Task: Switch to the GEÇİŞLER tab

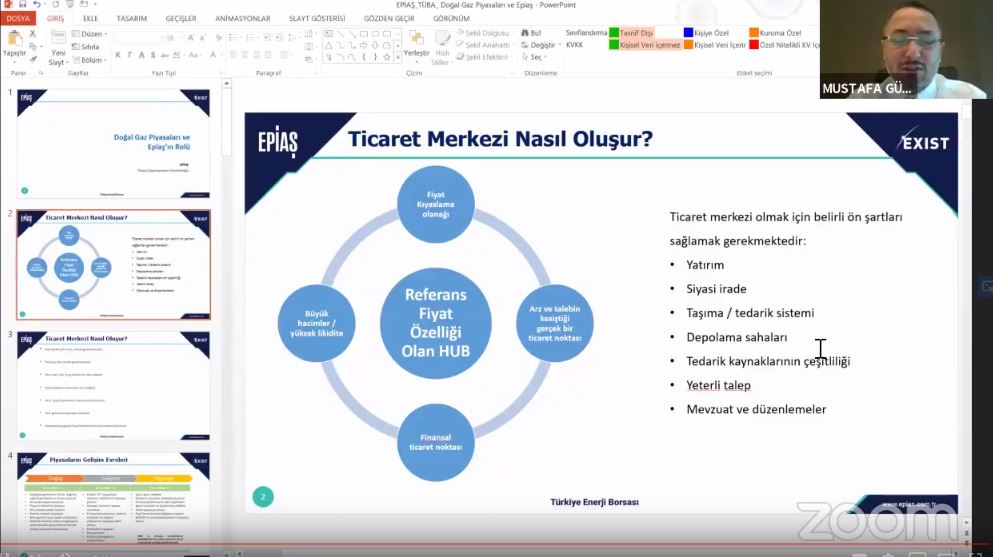Action: point(181,18)
